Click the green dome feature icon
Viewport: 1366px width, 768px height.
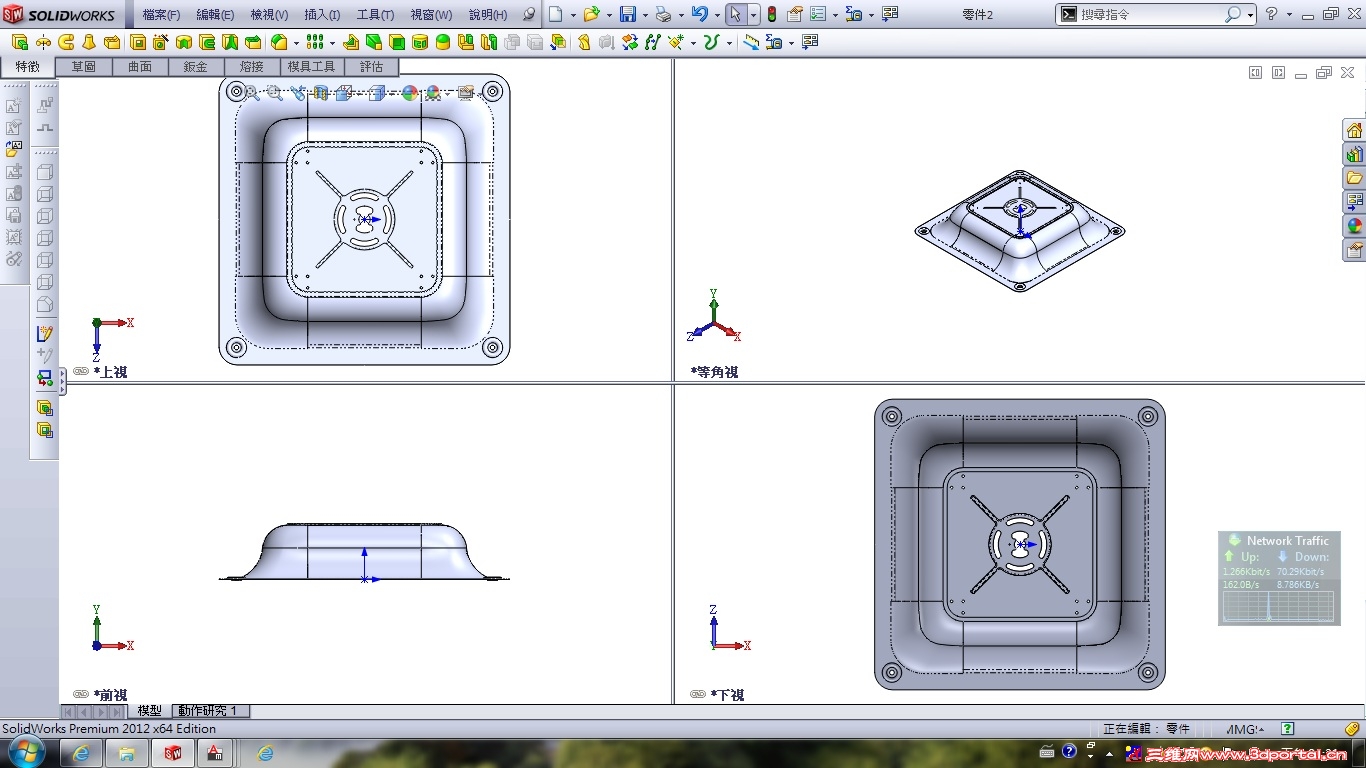(442, 42)
